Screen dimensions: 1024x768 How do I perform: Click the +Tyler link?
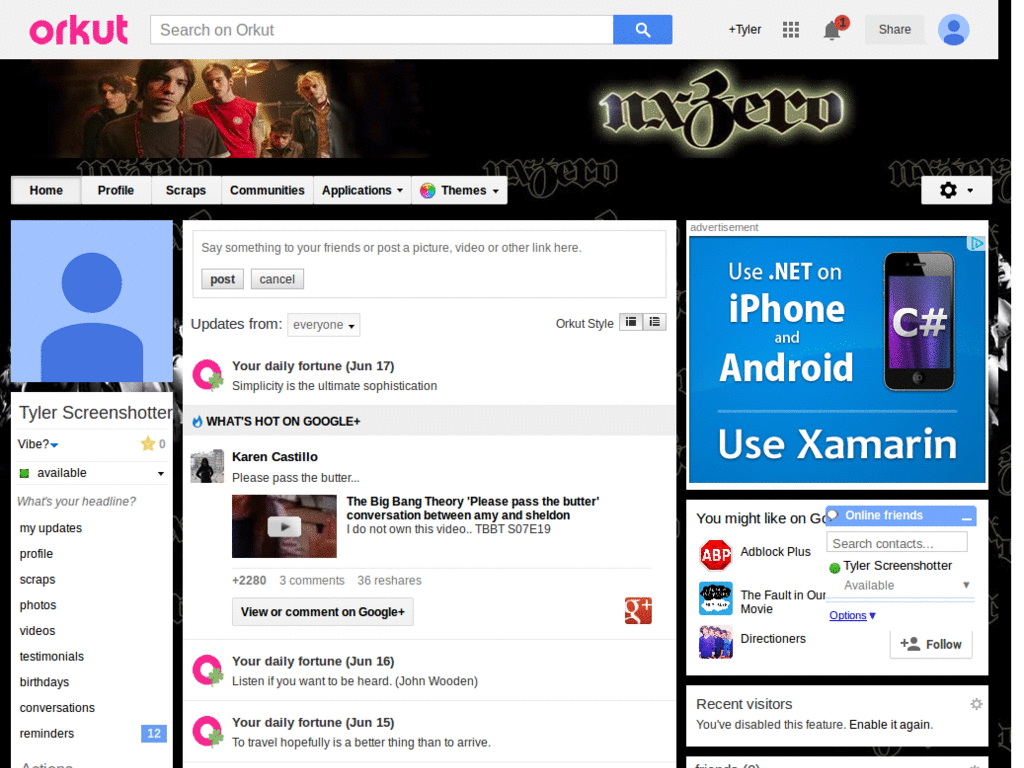click(x=744, y=29)
